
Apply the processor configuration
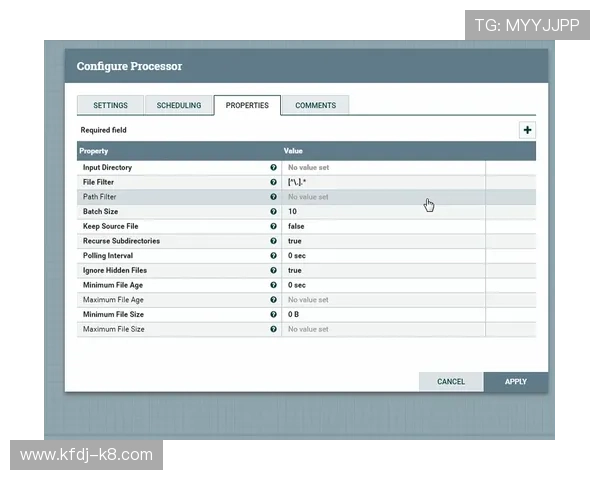(516, 382)
